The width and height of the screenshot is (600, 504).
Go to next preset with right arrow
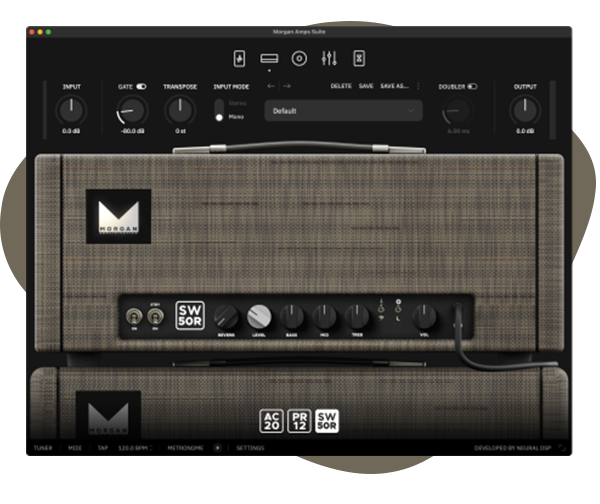tap(287, 86)
